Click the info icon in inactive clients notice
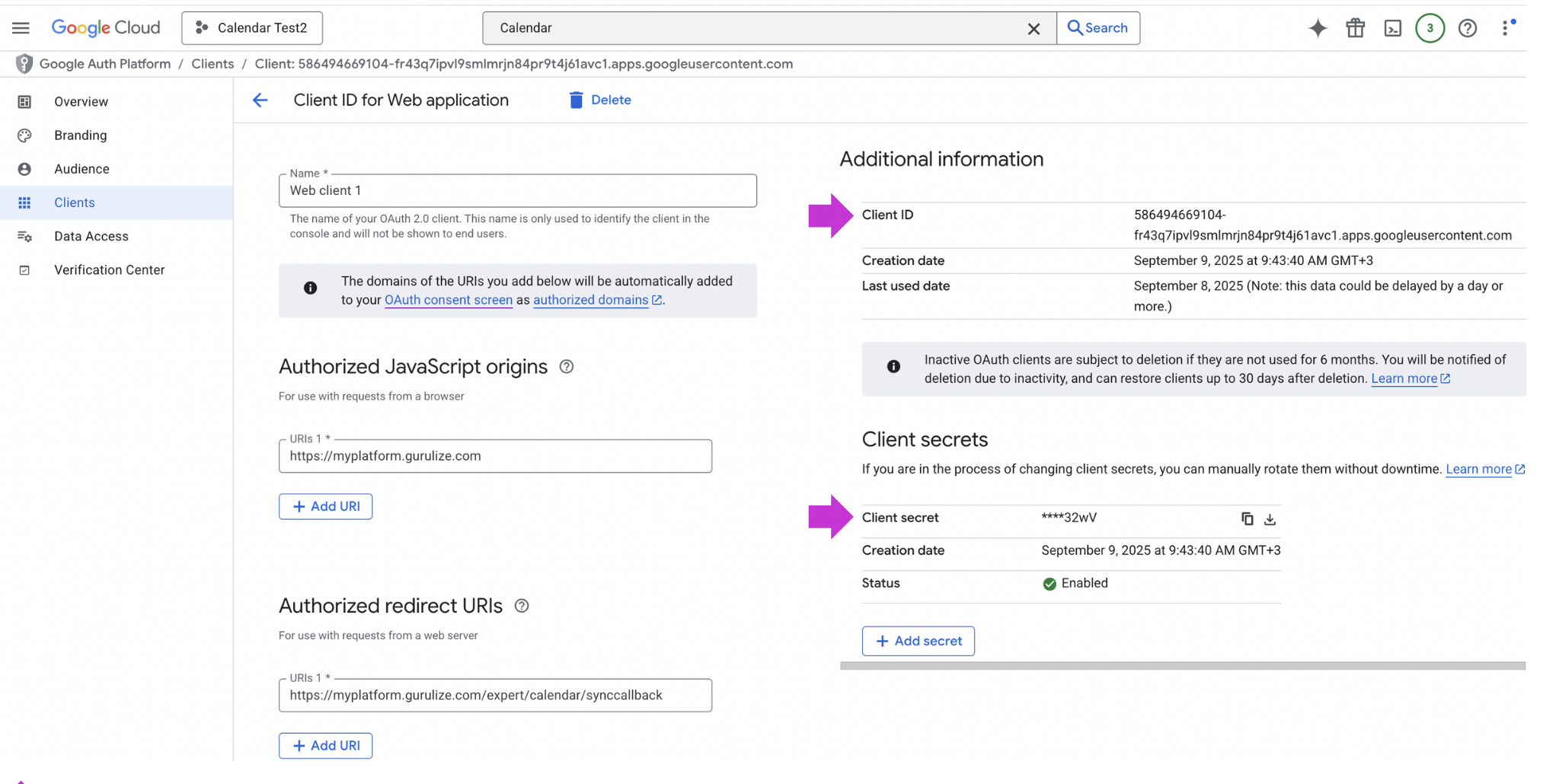This screenshot has height=784, width=1543. 894,367
